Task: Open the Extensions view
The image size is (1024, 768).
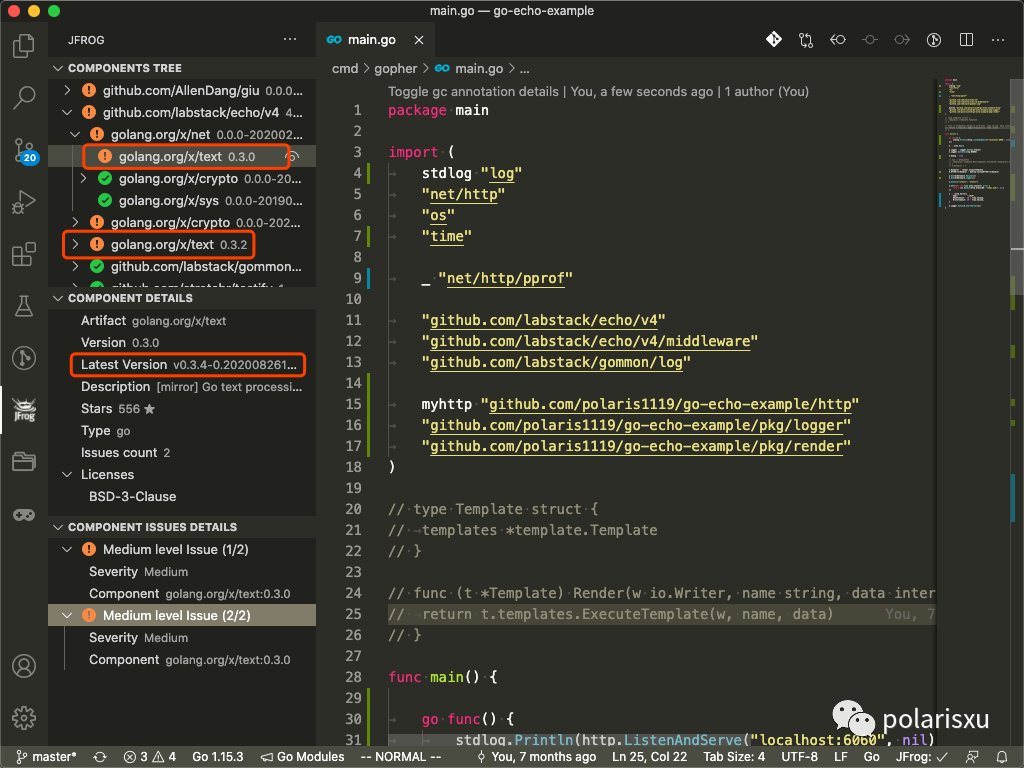Action: (24, 254)
